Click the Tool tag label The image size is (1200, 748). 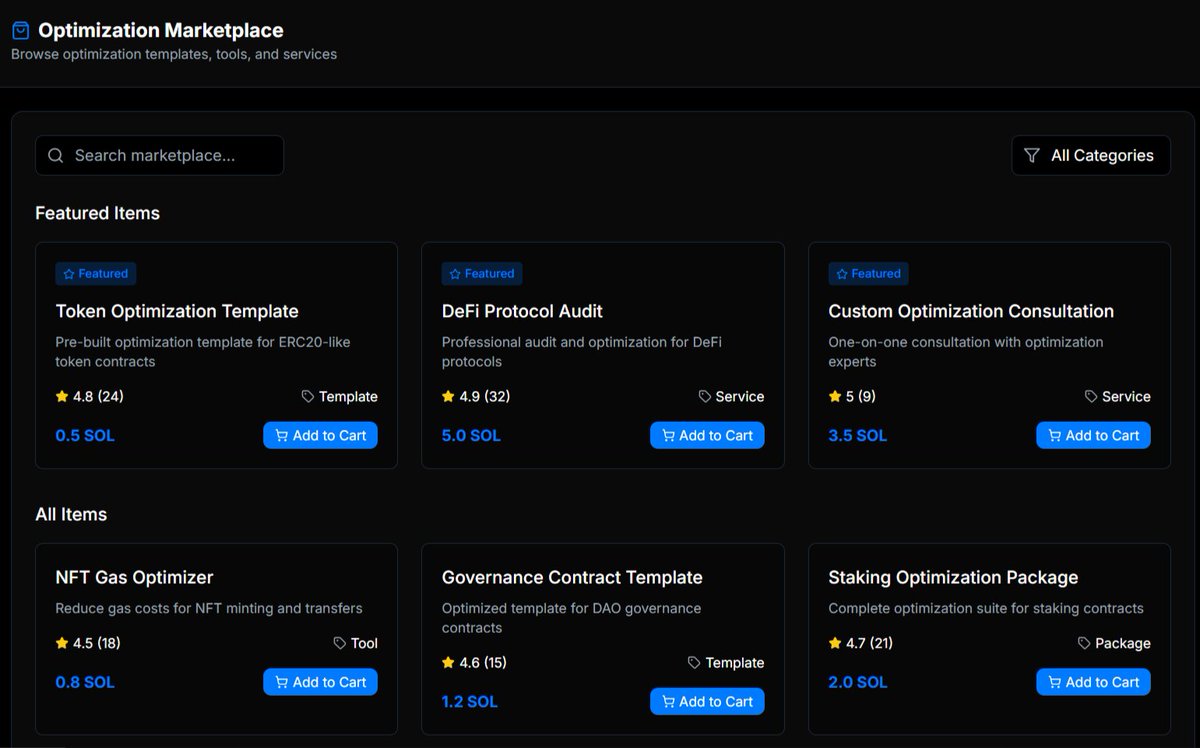click(364, 644)
